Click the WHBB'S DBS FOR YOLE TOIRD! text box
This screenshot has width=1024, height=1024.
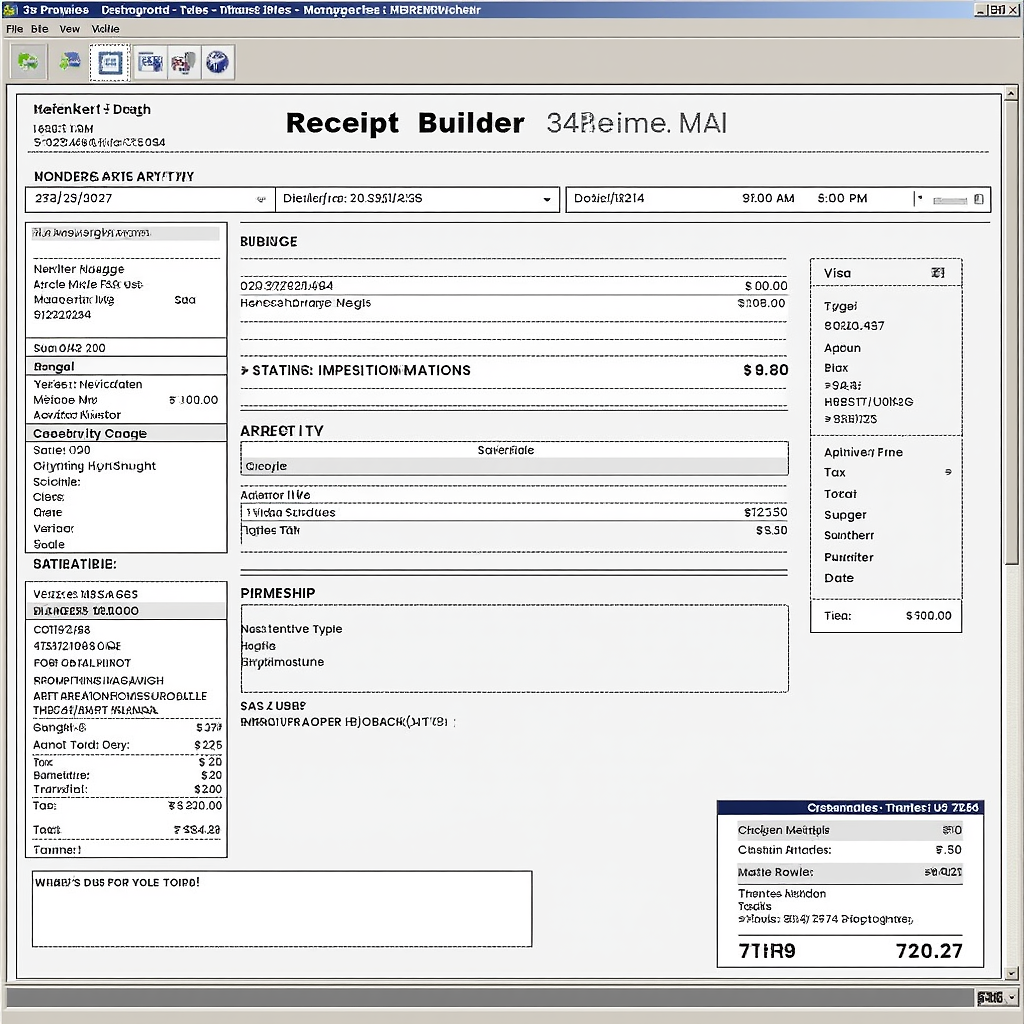click(x=282, y=908)
